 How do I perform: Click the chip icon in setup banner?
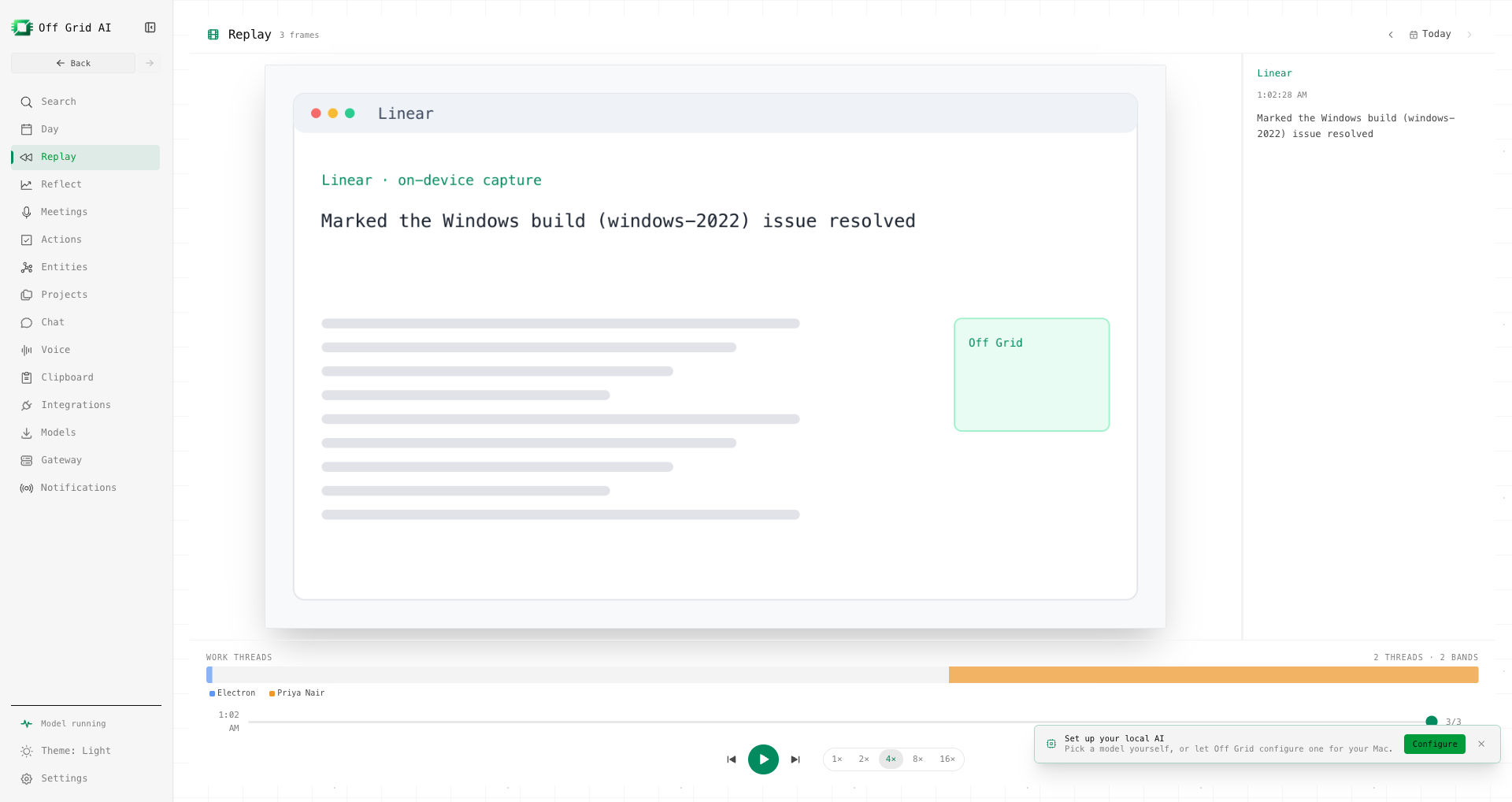pos(1051,744)
